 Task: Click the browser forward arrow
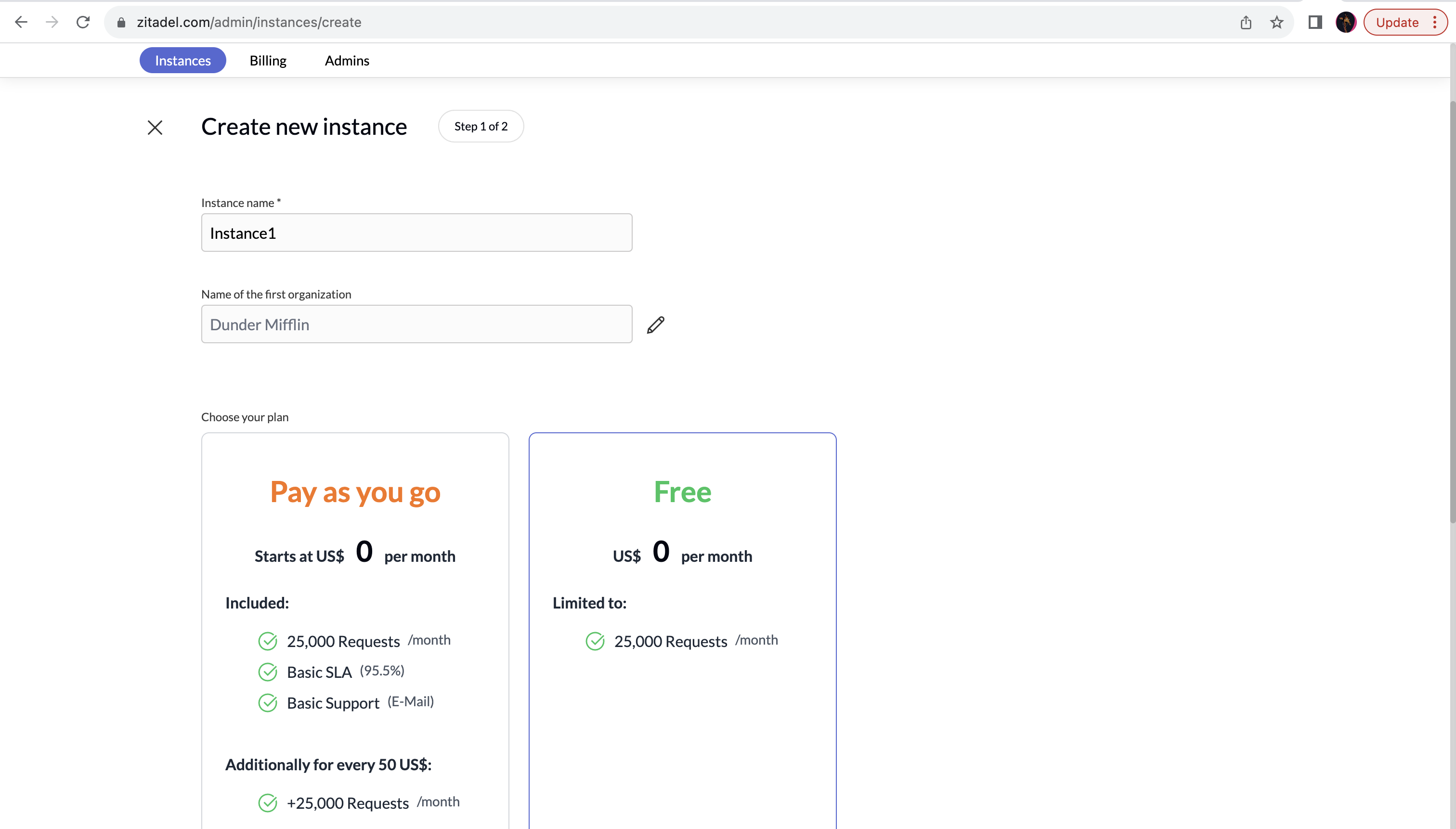point(52,22)
